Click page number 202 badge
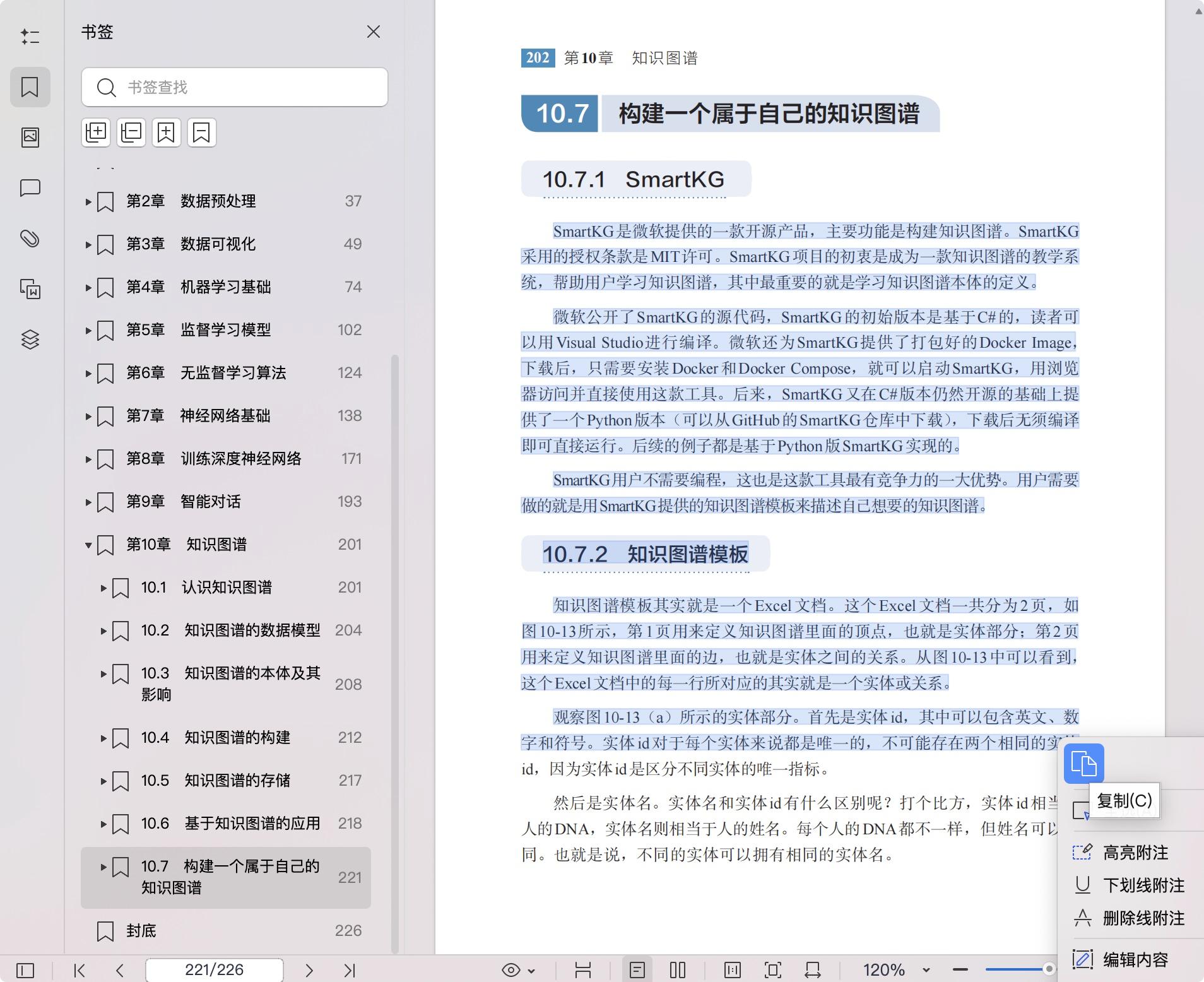Image resolution: width=1204 pixels, height=982 pixels. (538, 58)
